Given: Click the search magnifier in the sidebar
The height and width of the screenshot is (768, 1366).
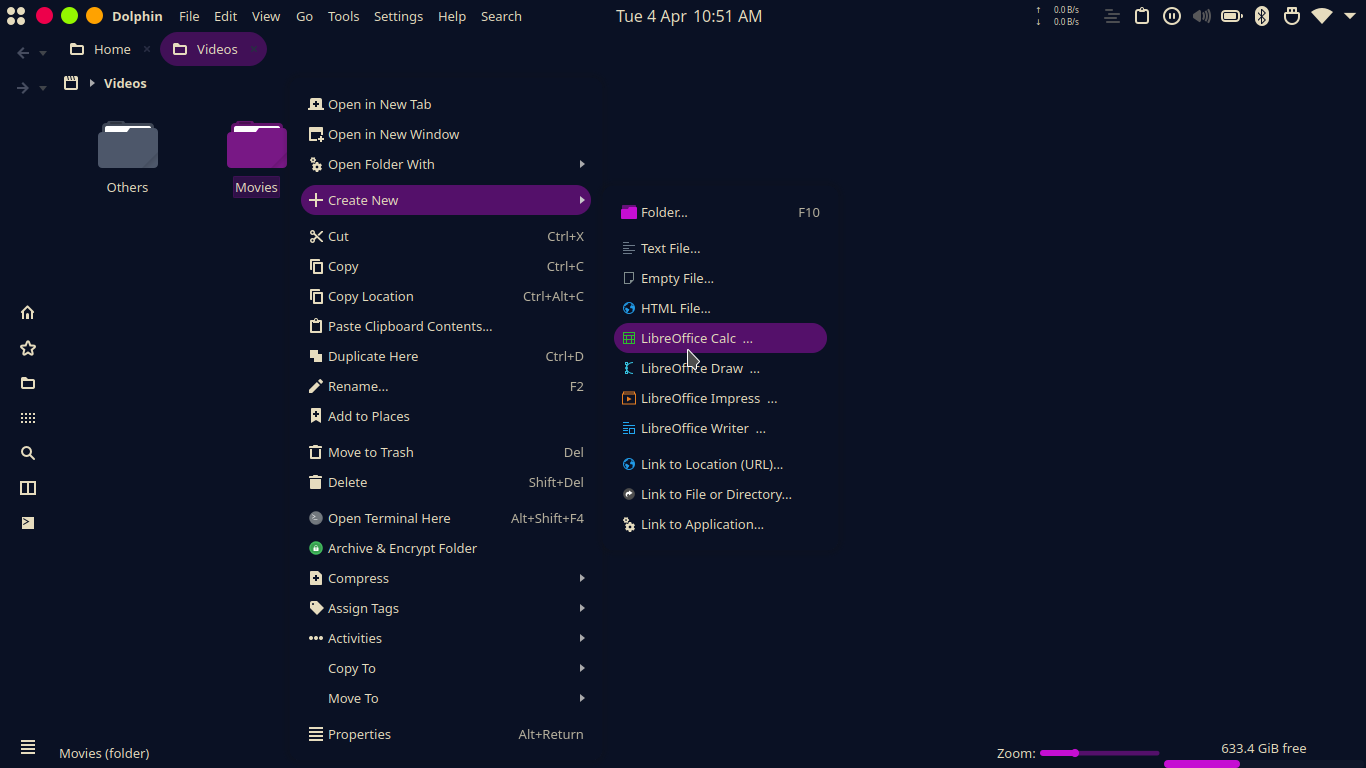Looking at the screenshot, I should [28, 453].
